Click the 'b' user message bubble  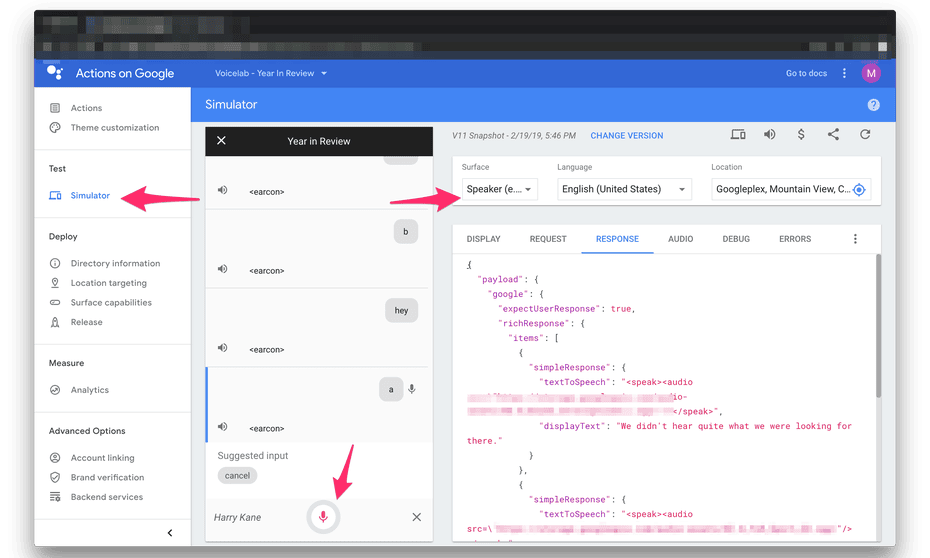pos(406,232)
